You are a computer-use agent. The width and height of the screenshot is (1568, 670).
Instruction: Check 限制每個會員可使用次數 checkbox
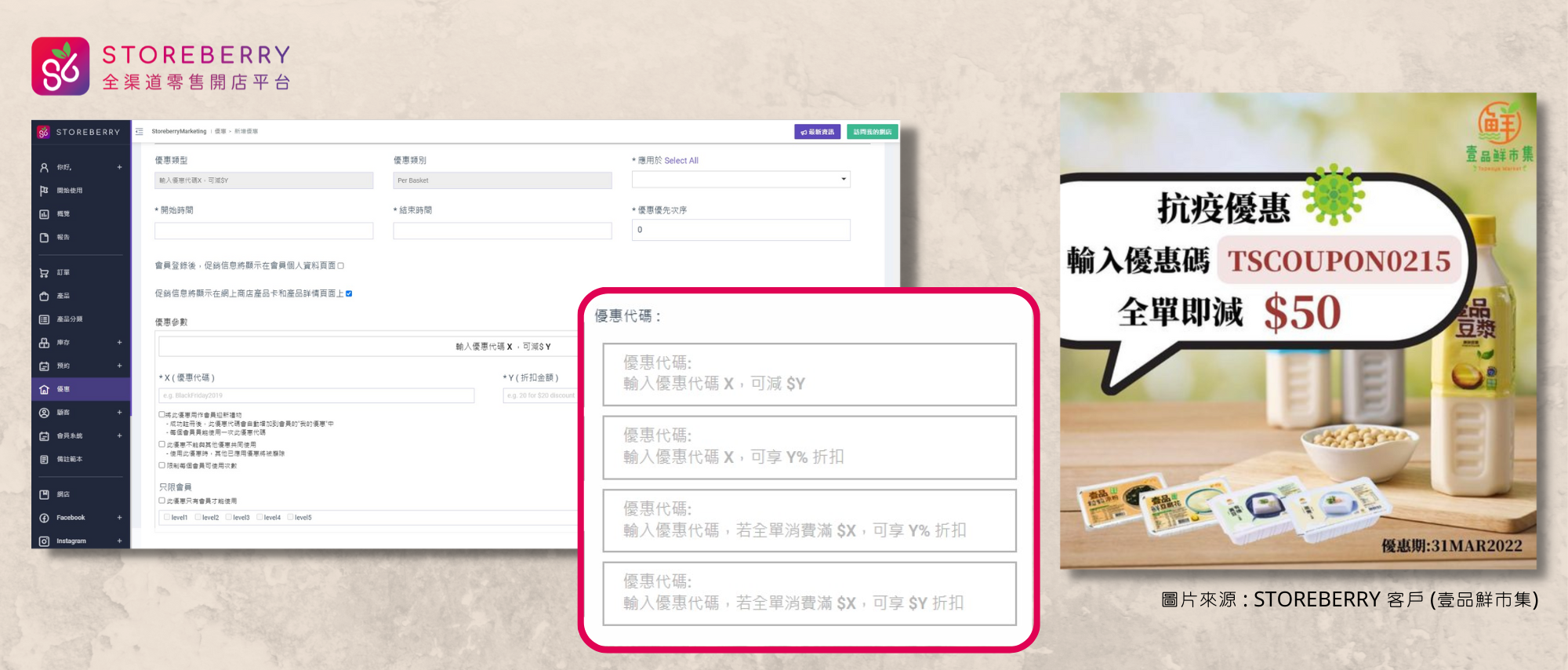coord(162,465)
